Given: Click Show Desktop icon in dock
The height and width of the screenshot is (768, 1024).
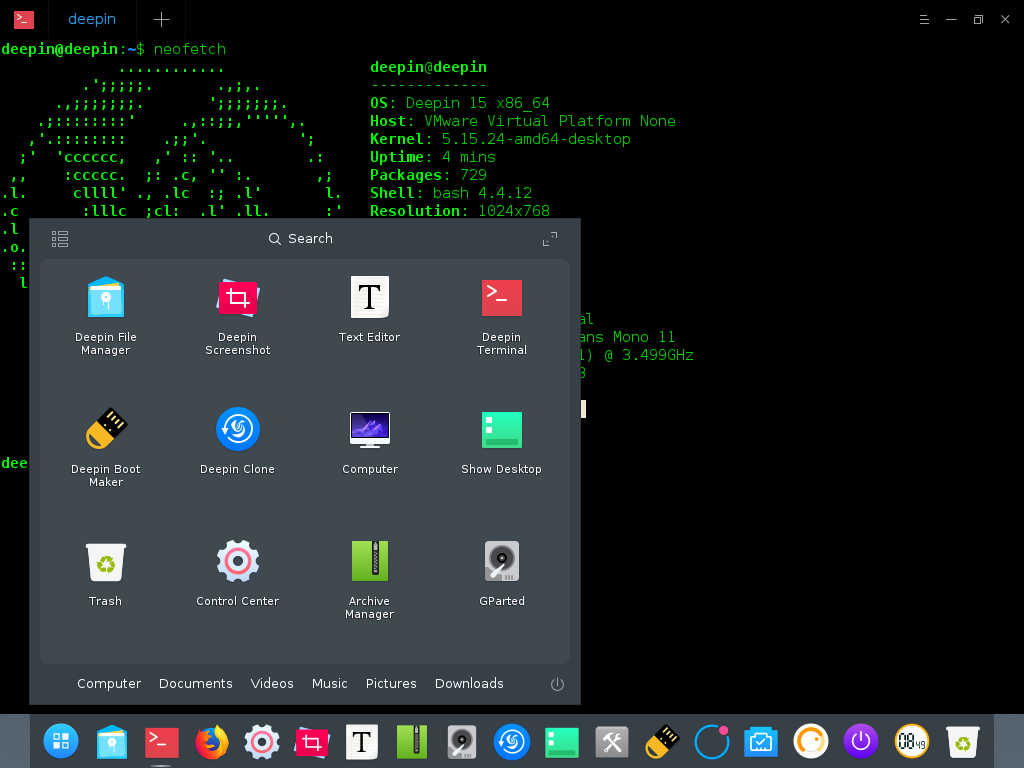Looking at the screenshot, I should [x=562, y=743].
